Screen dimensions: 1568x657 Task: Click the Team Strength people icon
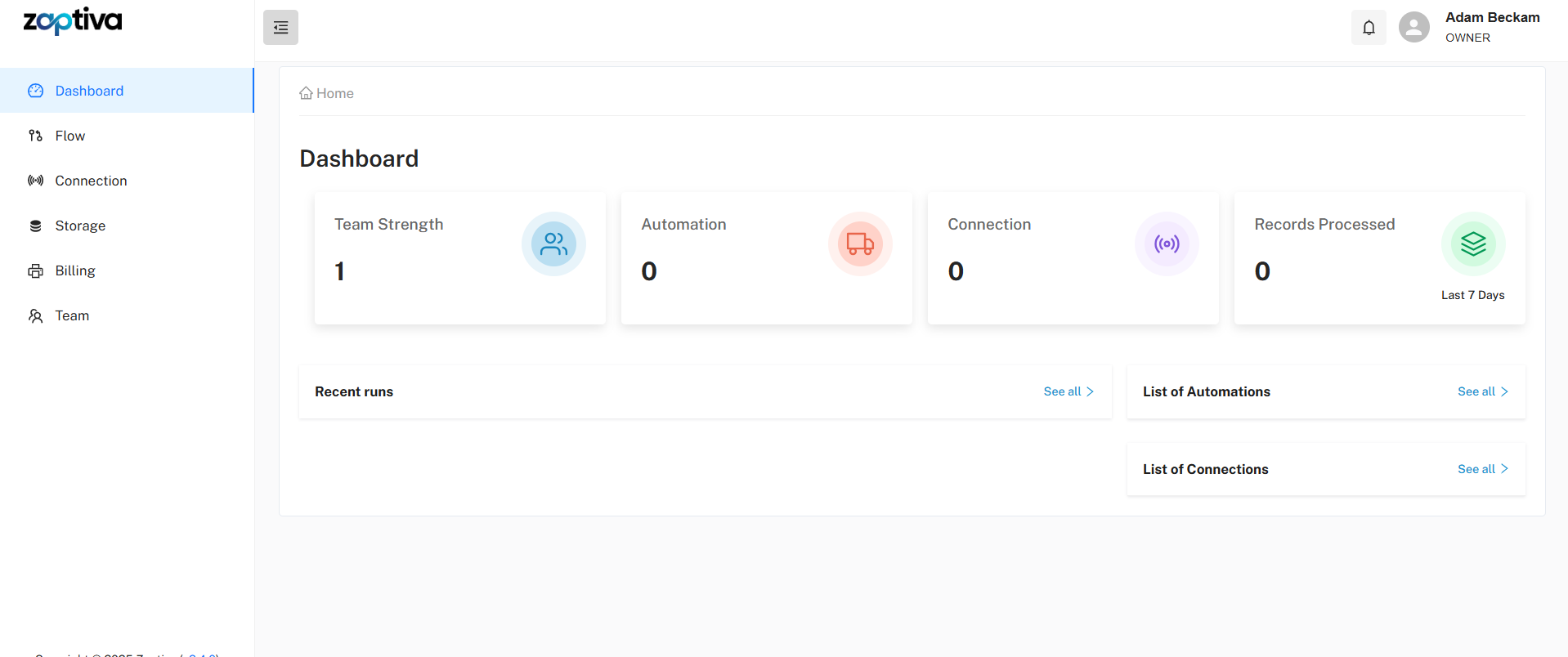553,244
